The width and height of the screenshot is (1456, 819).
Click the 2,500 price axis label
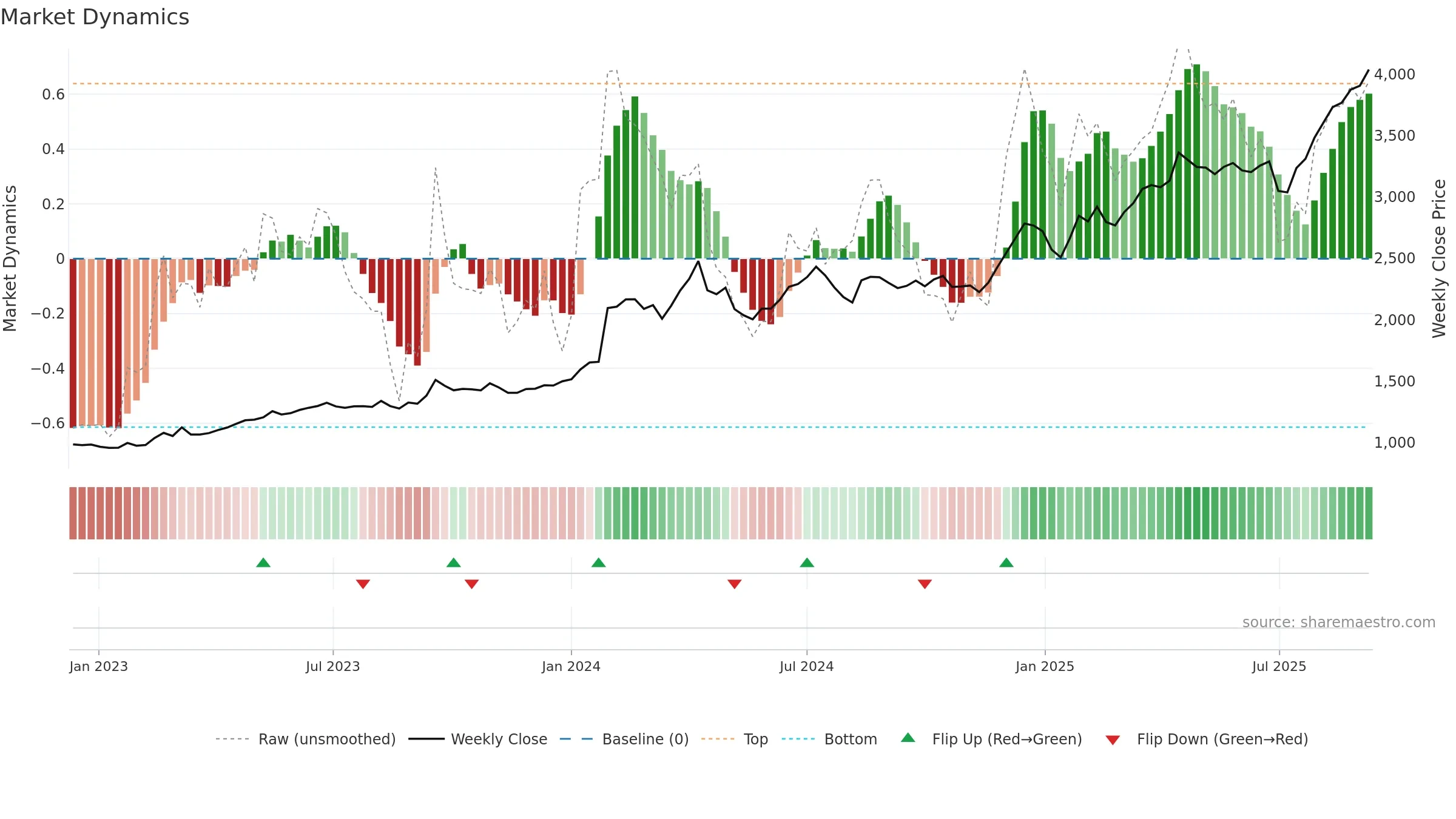pos(1395,258)
